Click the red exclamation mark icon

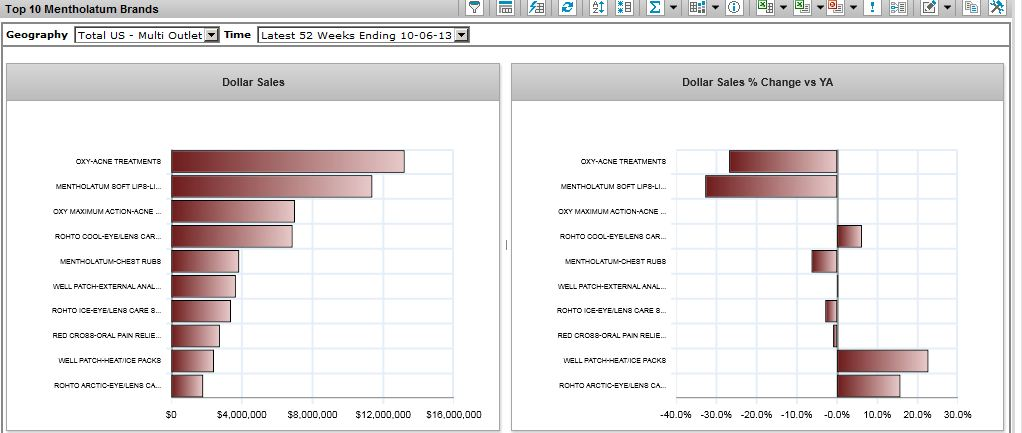pos(873,8)
